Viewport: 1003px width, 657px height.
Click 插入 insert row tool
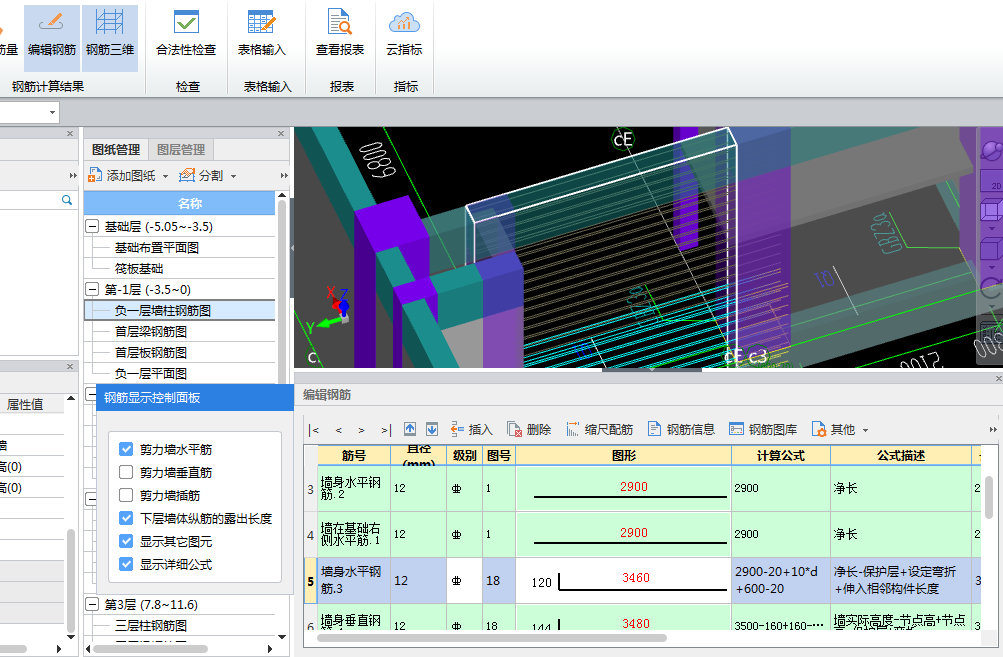[x=471, y=429]
